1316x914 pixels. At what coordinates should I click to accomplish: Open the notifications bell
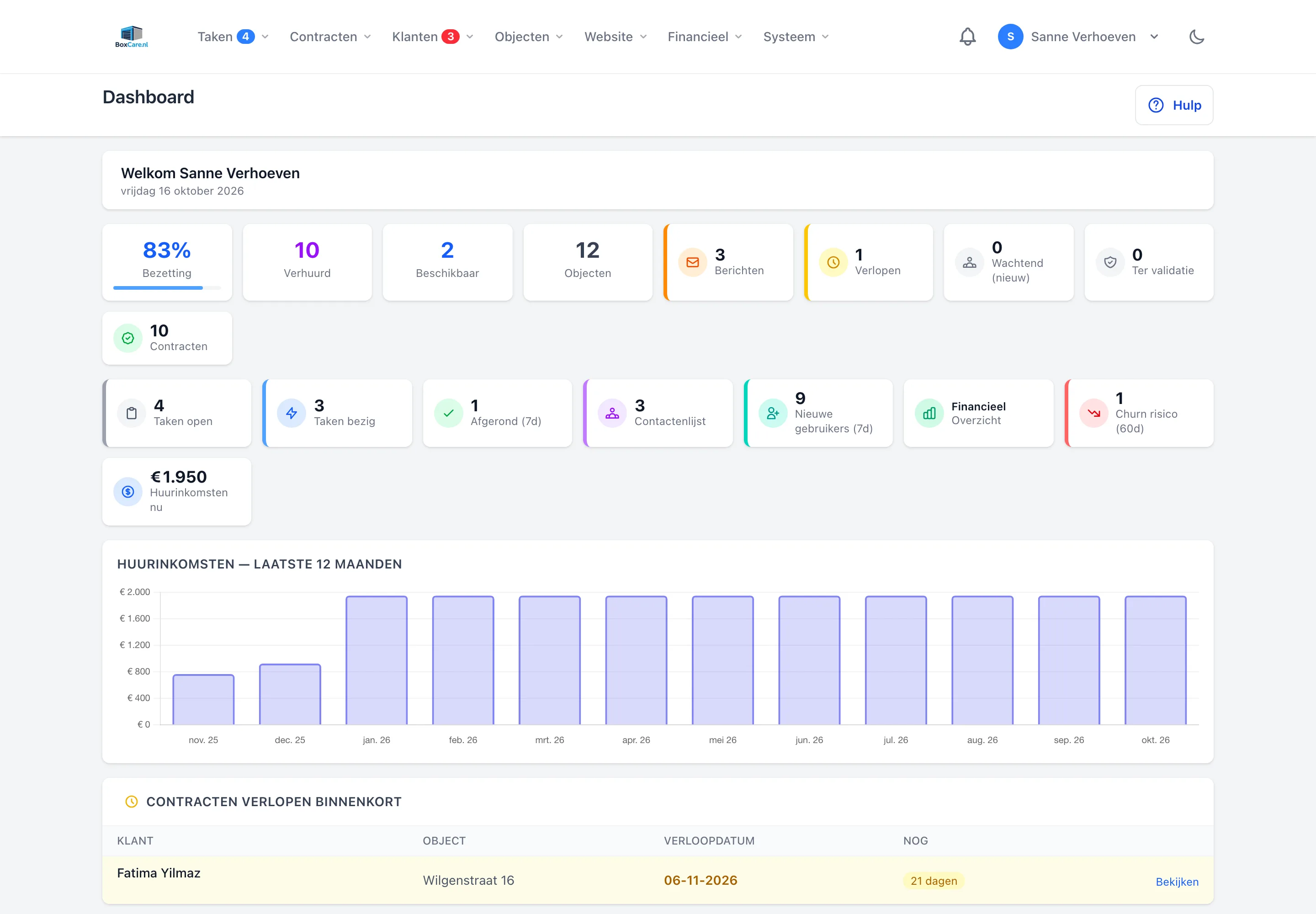pos(967,37)
